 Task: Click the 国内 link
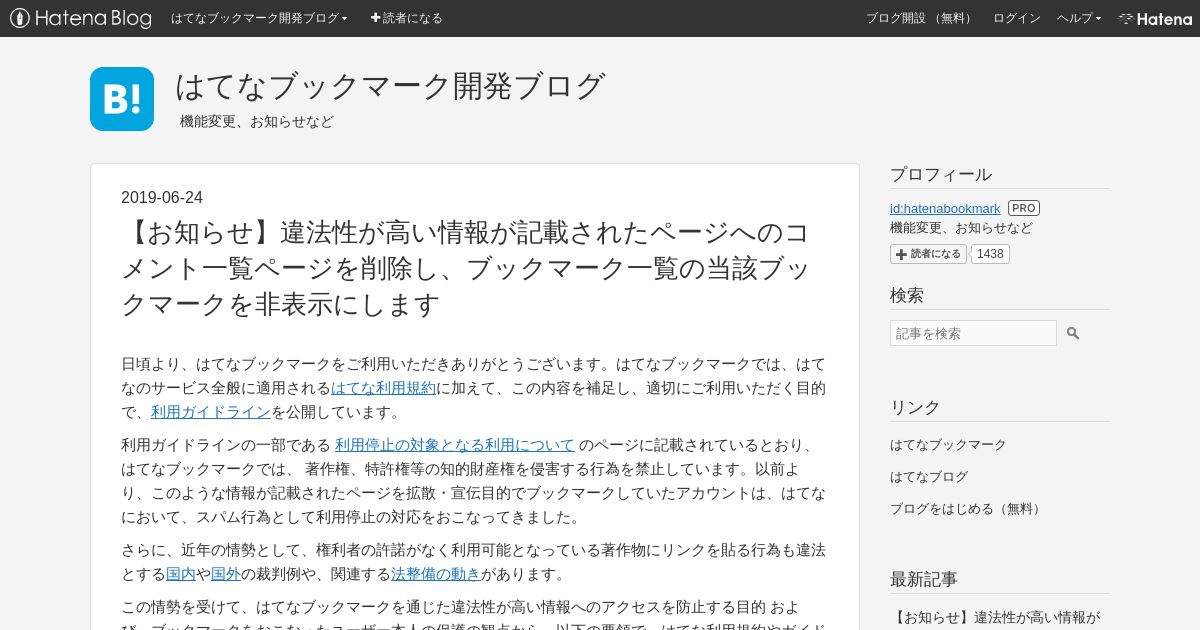[181, 574]
